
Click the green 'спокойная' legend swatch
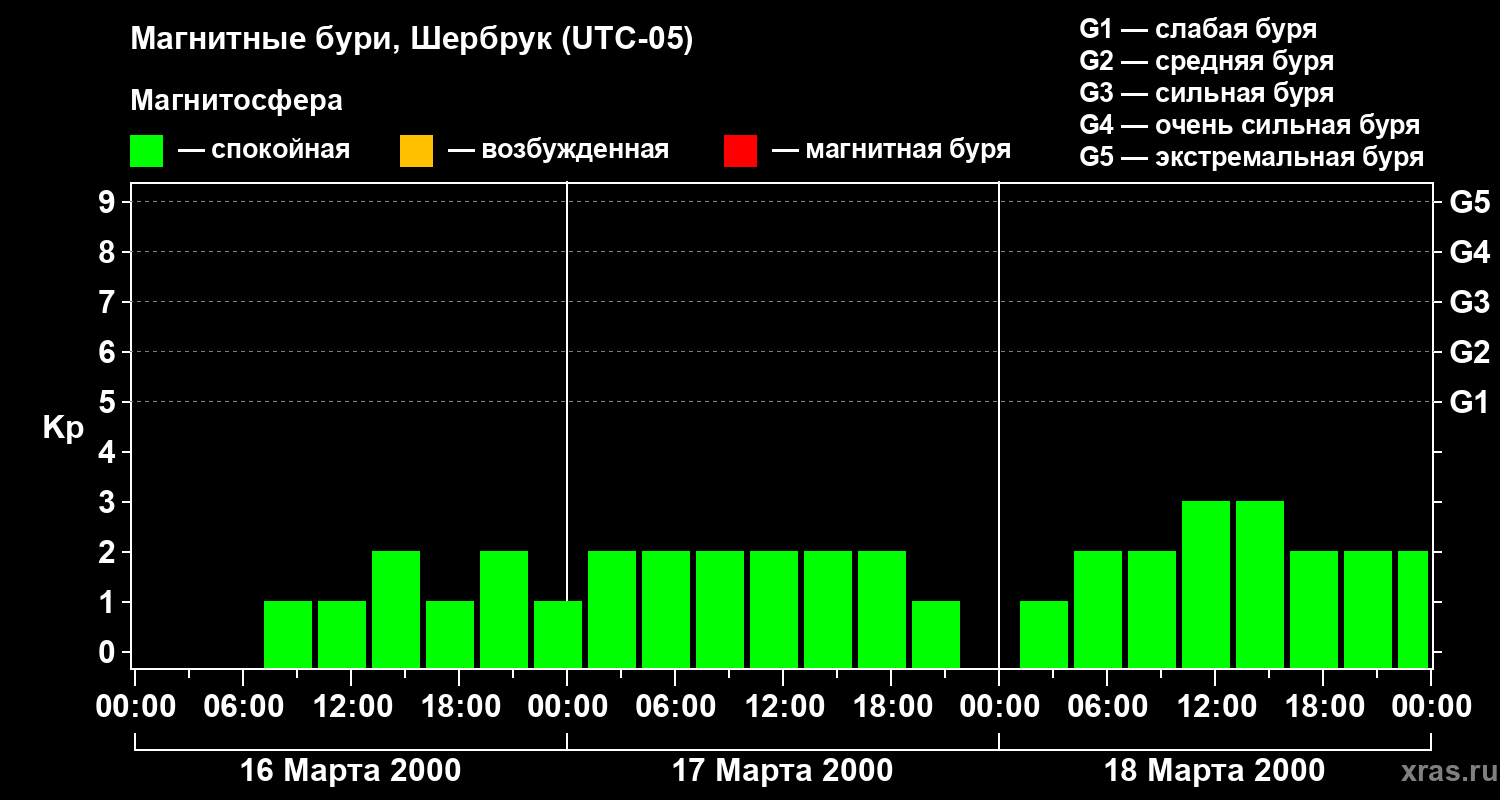[x=146, y=151]
